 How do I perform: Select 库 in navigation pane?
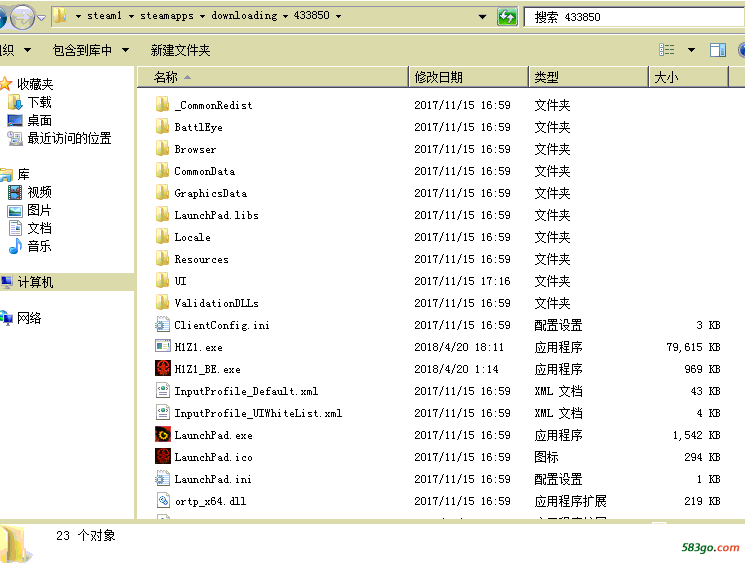(x=23, y=174)
